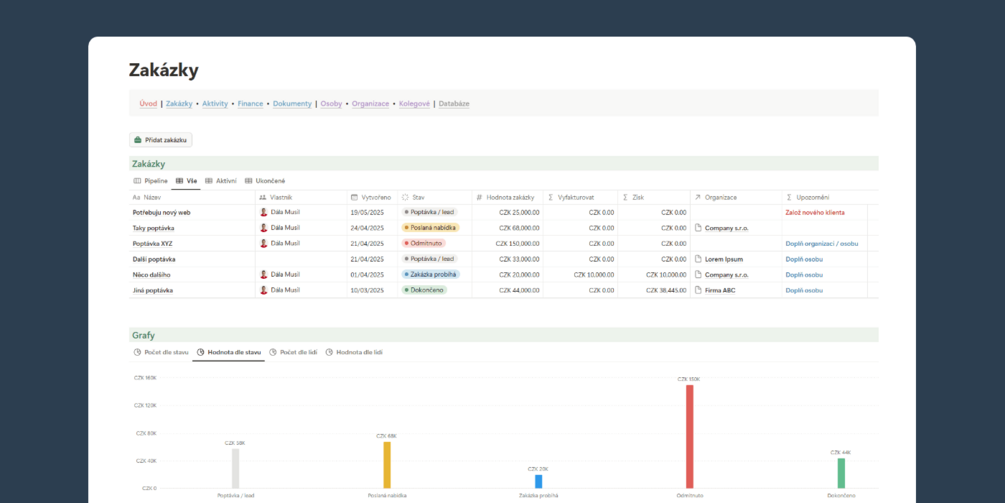
Task: Open the Organizace link
Action: click(370, 104)
